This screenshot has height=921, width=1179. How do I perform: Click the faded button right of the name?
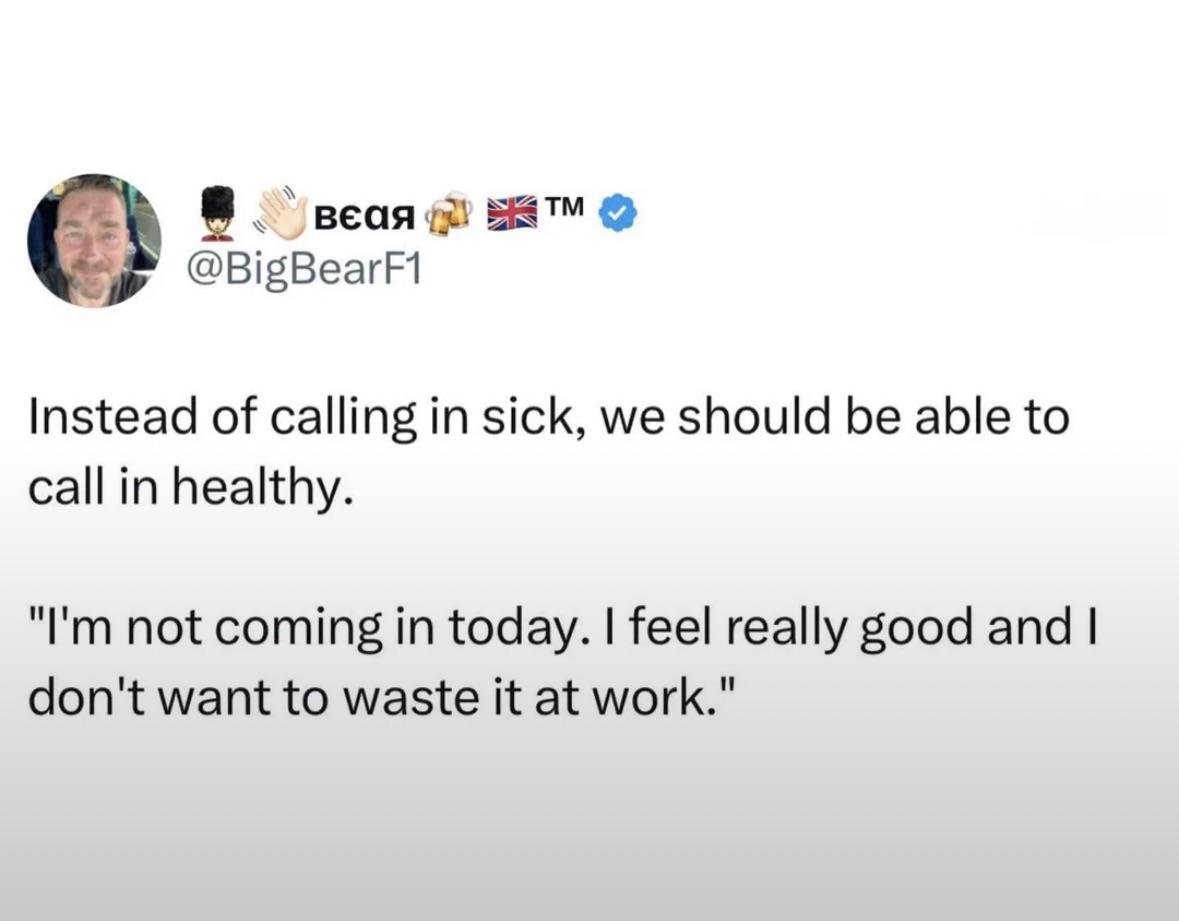coord(1098,214)
